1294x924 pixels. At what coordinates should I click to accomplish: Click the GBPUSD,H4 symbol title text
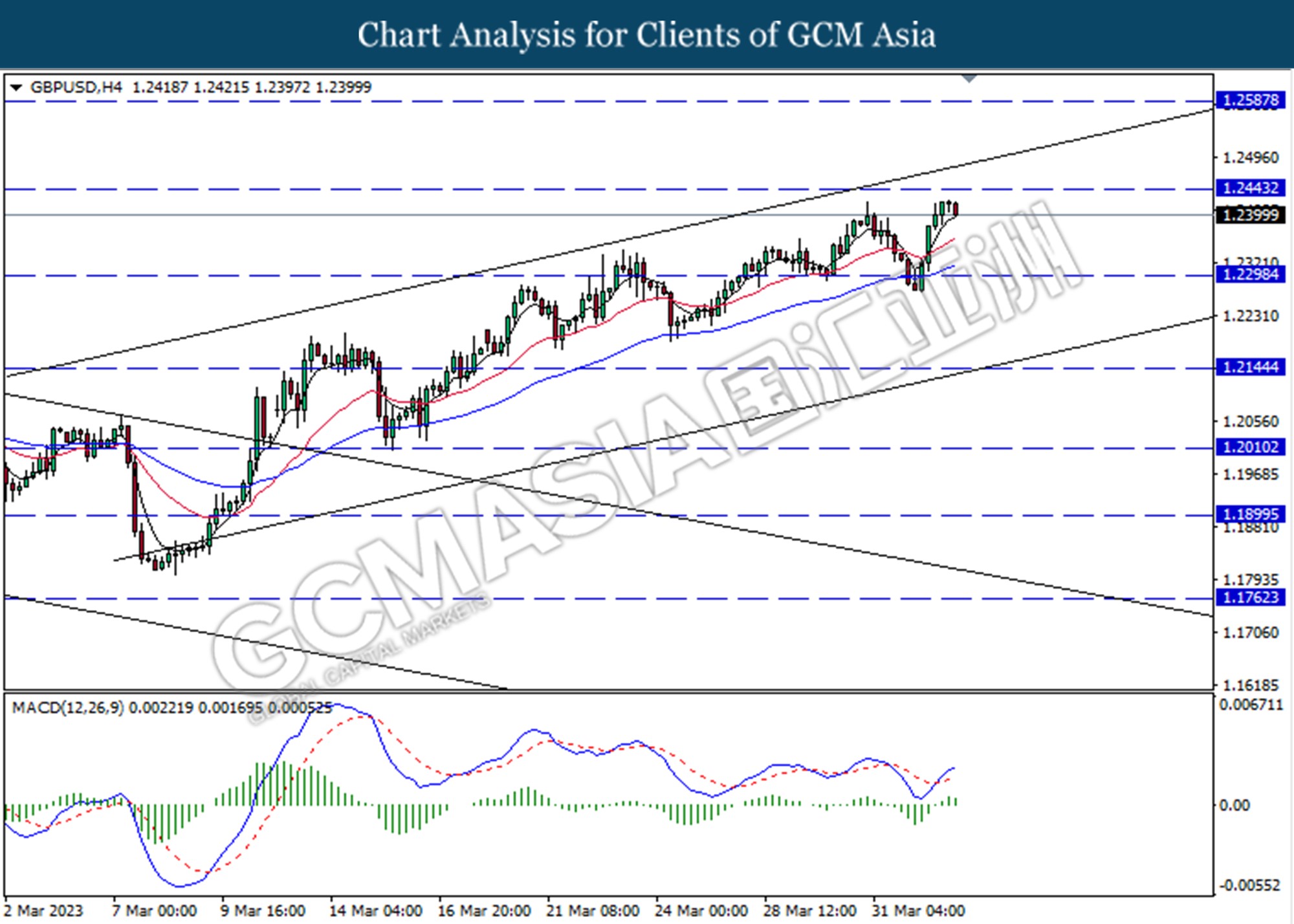tap(76, 87)
